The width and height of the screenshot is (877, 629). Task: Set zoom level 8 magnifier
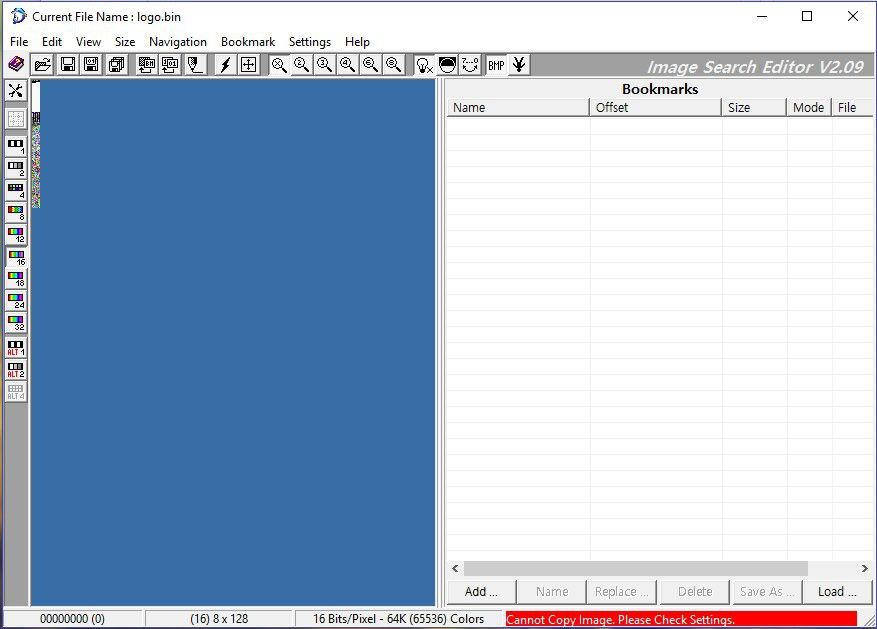393,65
